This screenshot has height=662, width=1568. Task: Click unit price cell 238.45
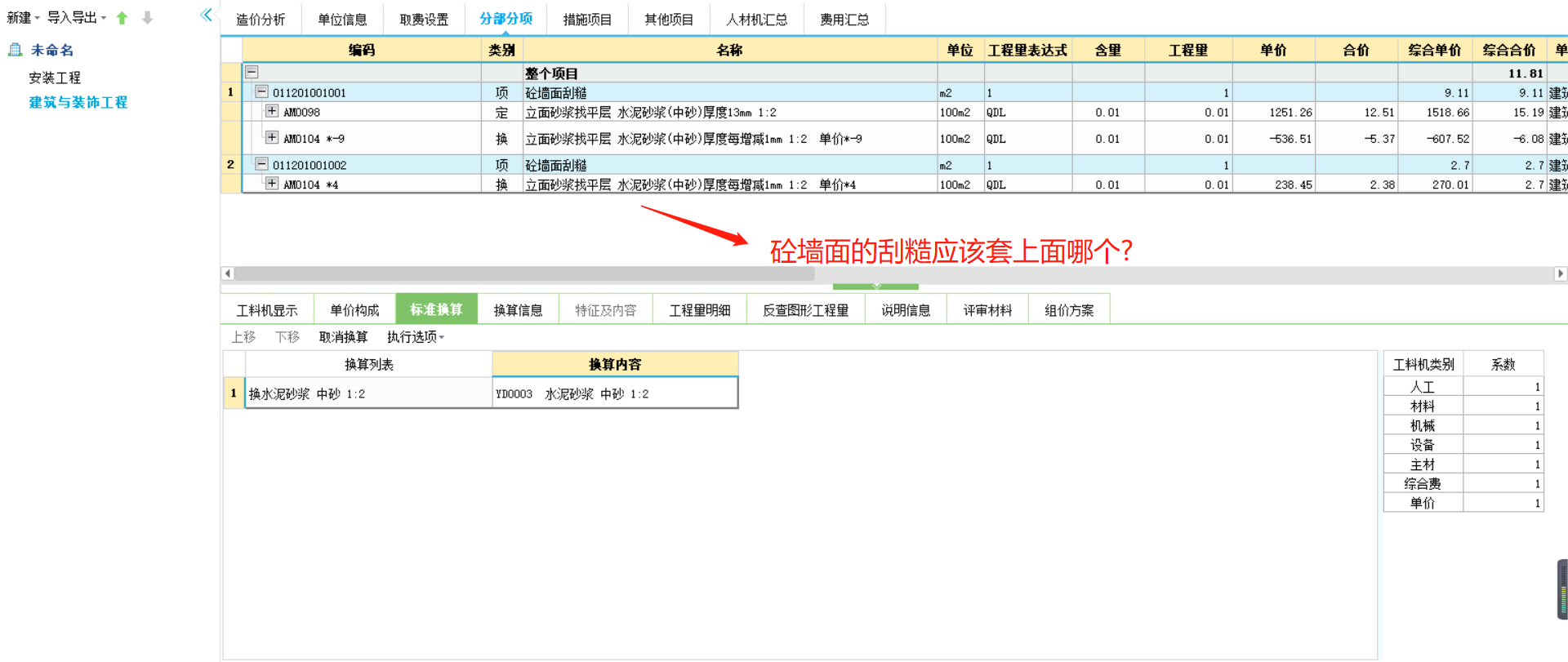tap(1274, 184)
